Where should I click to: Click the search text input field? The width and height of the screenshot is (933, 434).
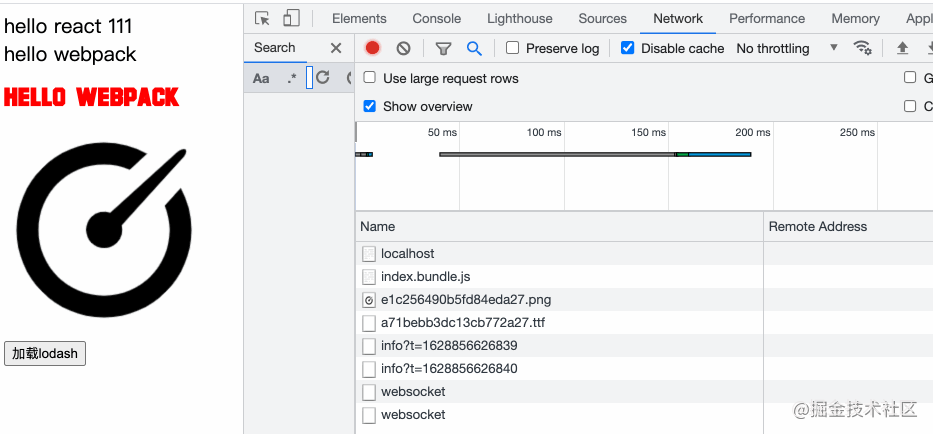[x=309, y=78]
